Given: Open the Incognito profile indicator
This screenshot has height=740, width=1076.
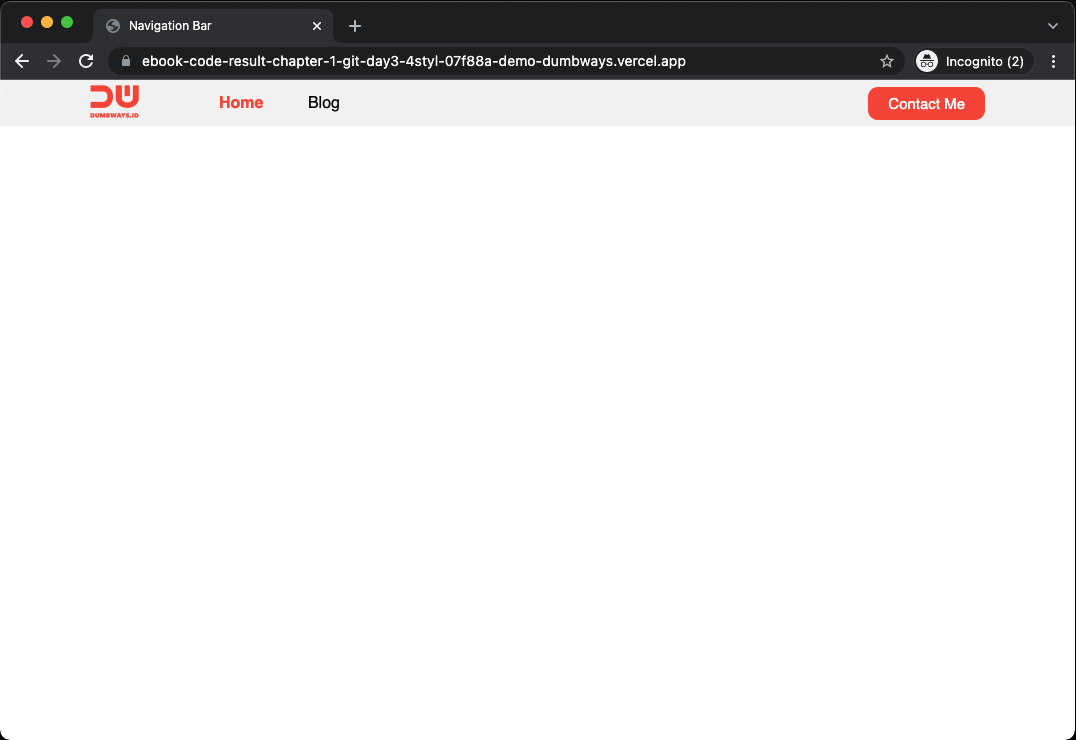Looking at the screenshot, I should (974, 61).
